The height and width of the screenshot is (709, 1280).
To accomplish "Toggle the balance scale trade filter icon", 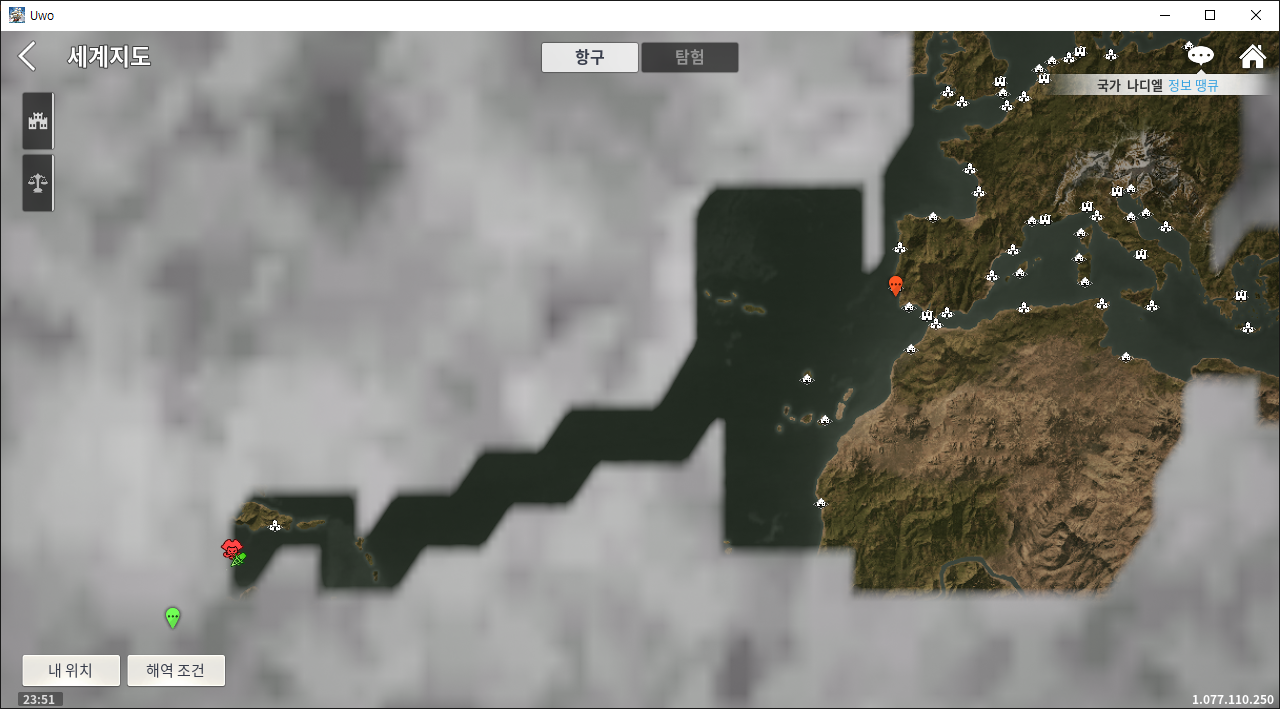I will coord(38,183).
